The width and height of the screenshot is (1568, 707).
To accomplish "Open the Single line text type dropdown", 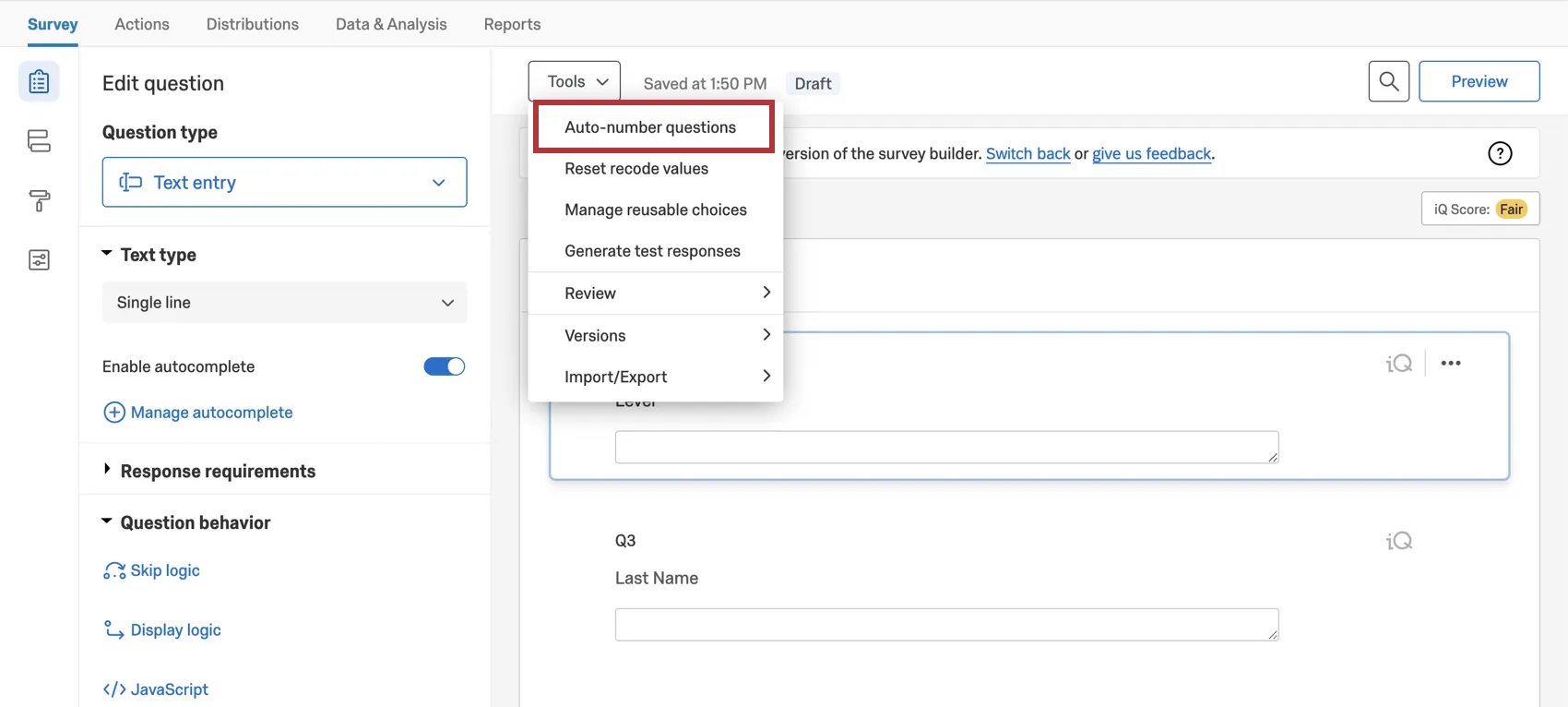I will click(x=284, y=303).
